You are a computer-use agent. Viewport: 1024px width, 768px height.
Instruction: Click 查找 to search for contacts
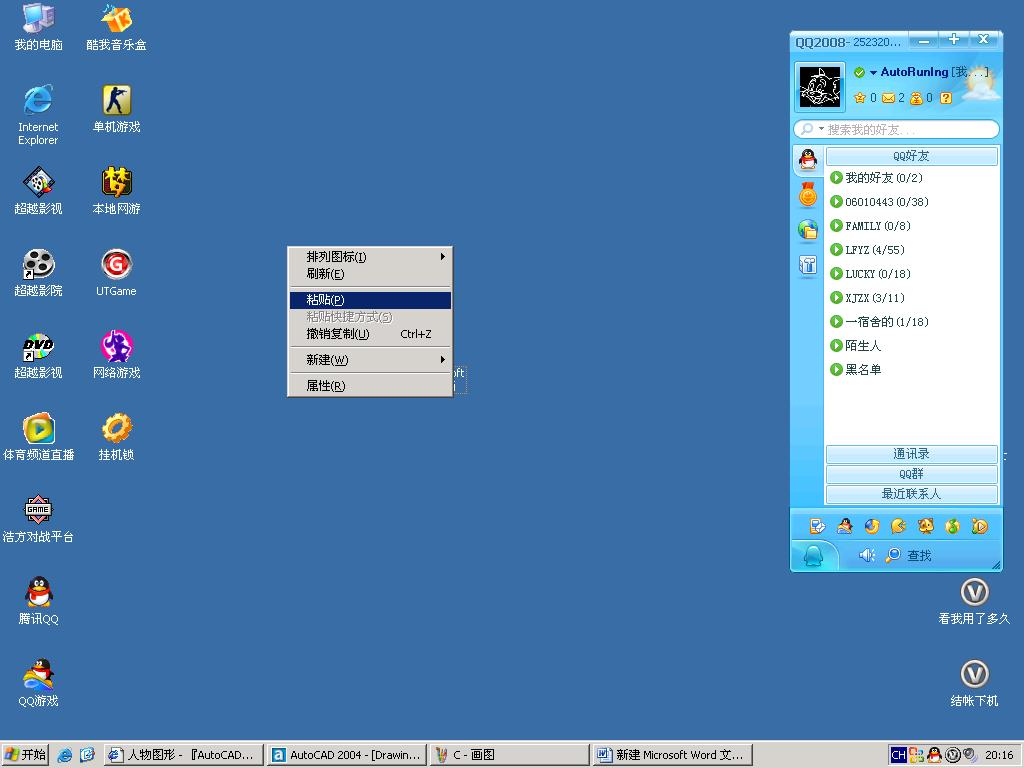pos(908,555)
